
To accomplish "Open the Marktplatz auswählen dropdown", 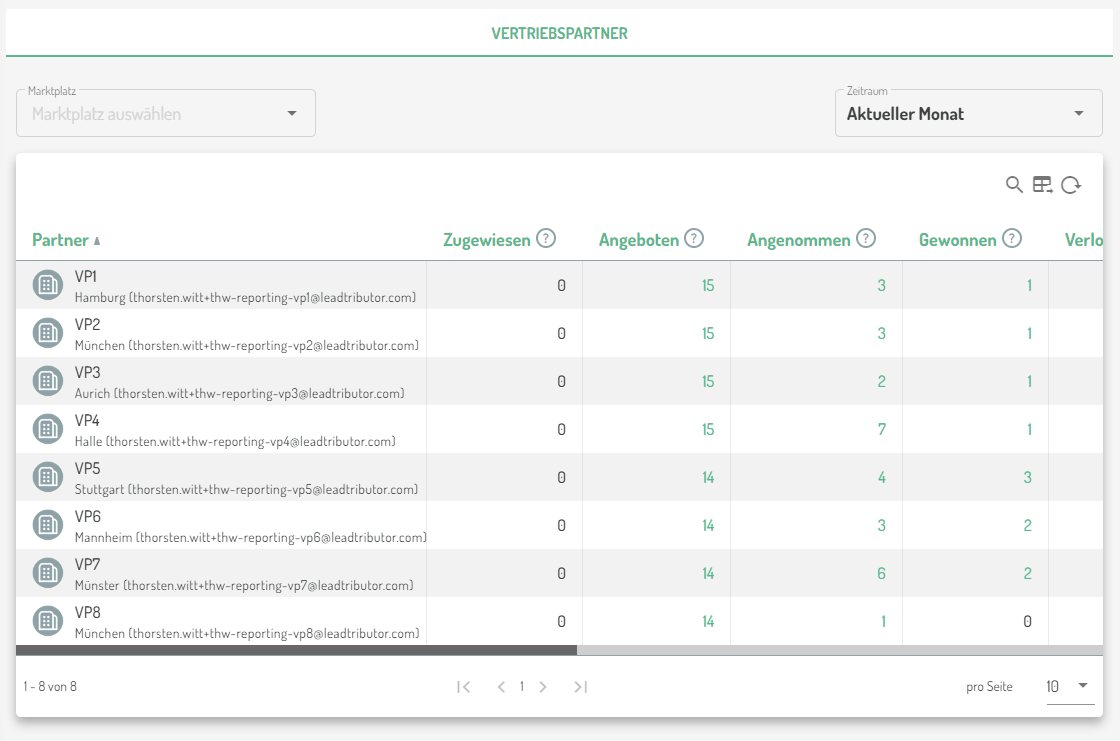I will point(166,113).
